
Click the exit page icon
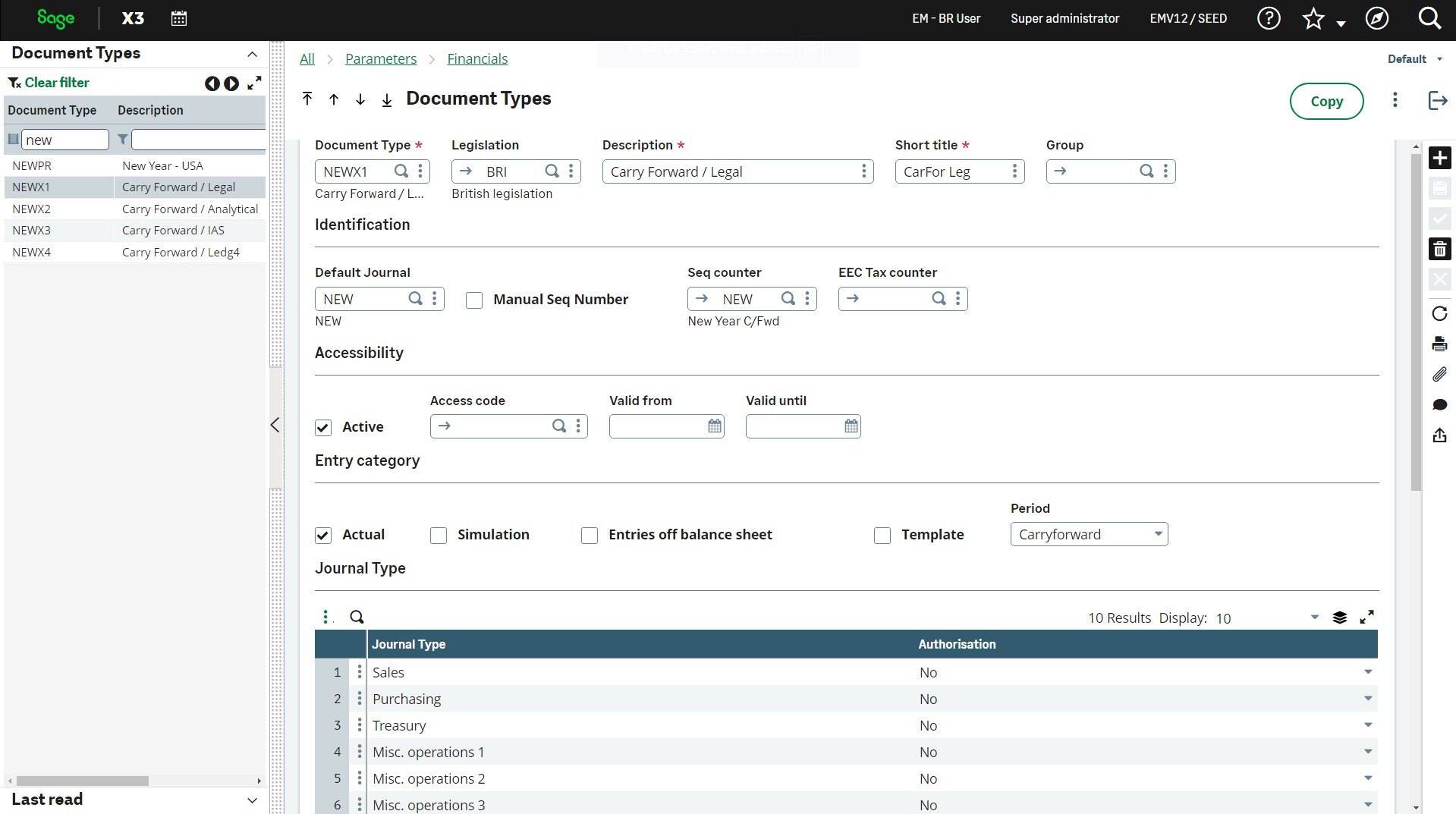tap(1437, 100)
